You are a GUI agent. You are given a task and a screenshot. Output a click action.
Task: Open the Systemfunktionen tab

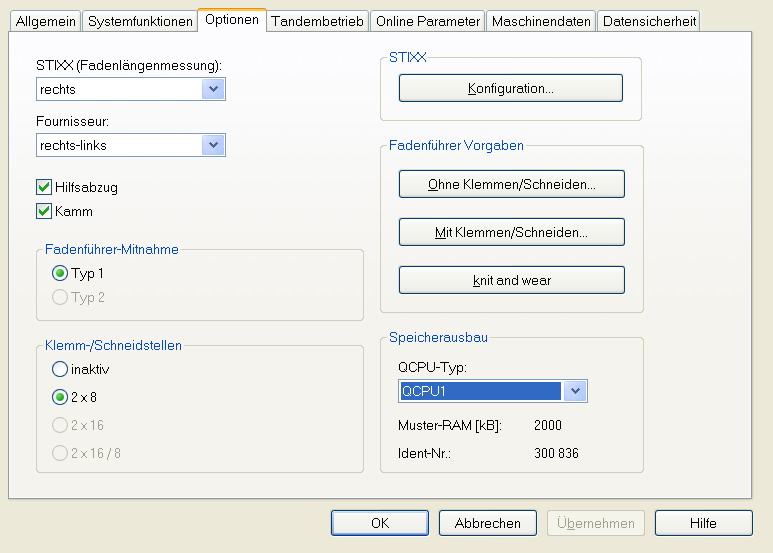[x=139, y=21]
